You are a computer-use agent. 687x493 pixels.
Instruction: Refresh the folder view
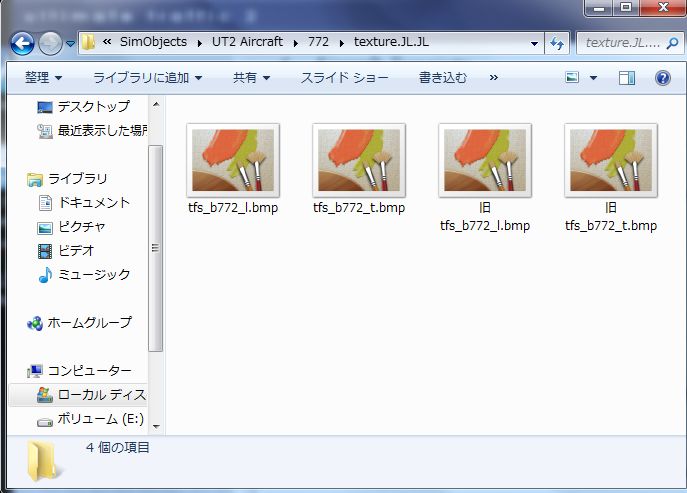pos(557,43)
